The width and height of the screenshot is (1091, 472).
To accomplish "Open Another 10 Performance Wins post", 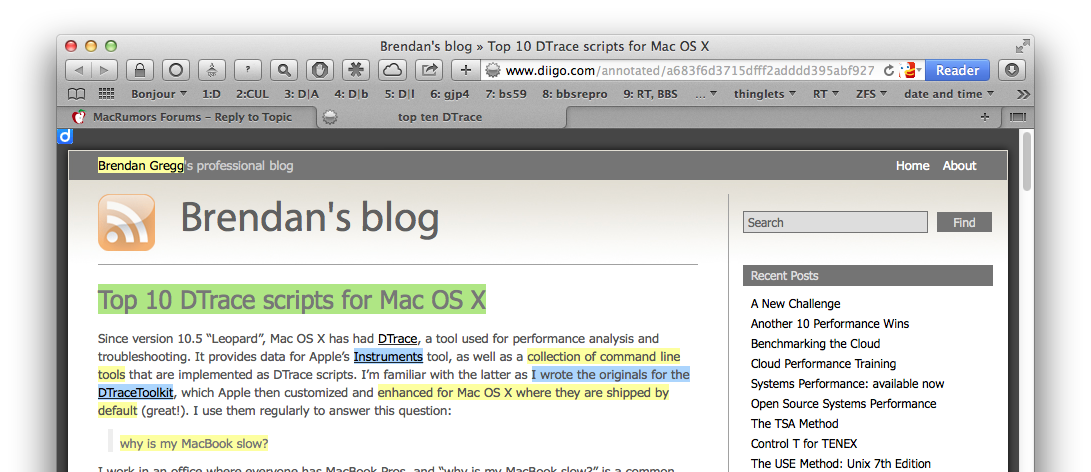I will [x=829, y=324].
